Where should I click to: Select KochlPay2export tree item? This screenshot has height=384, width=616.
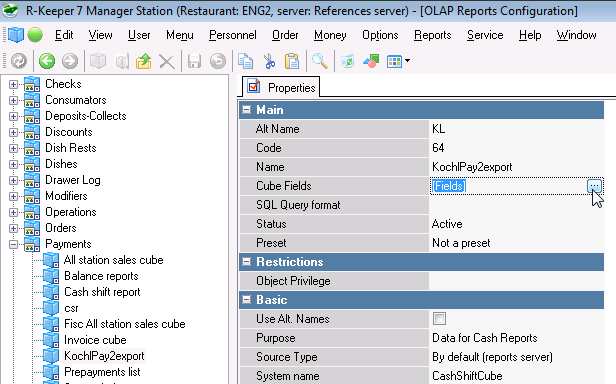click(104, 356)
